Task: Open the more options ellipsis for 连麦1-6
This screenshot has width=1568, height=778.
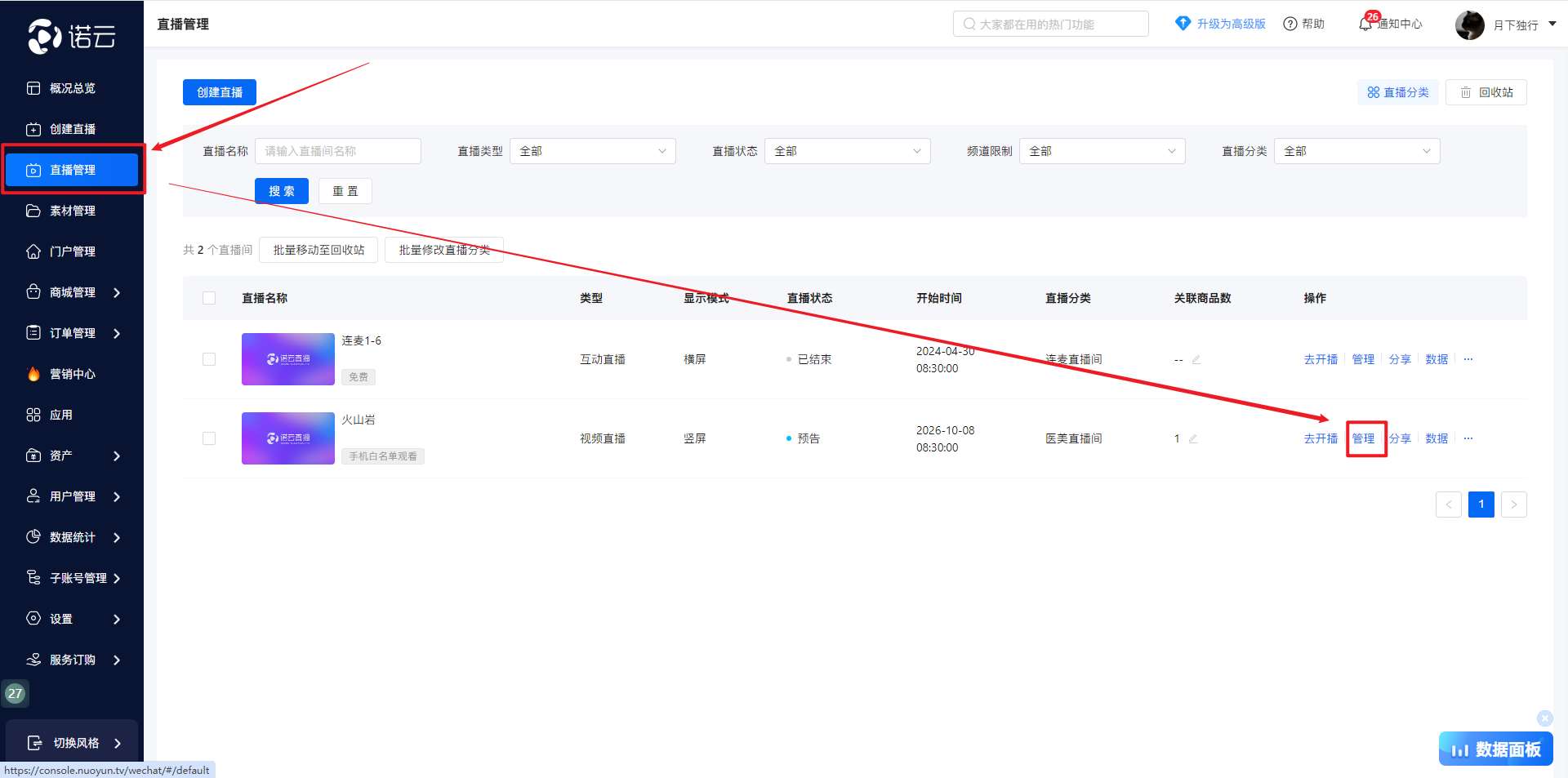Action: point(1468,359)
